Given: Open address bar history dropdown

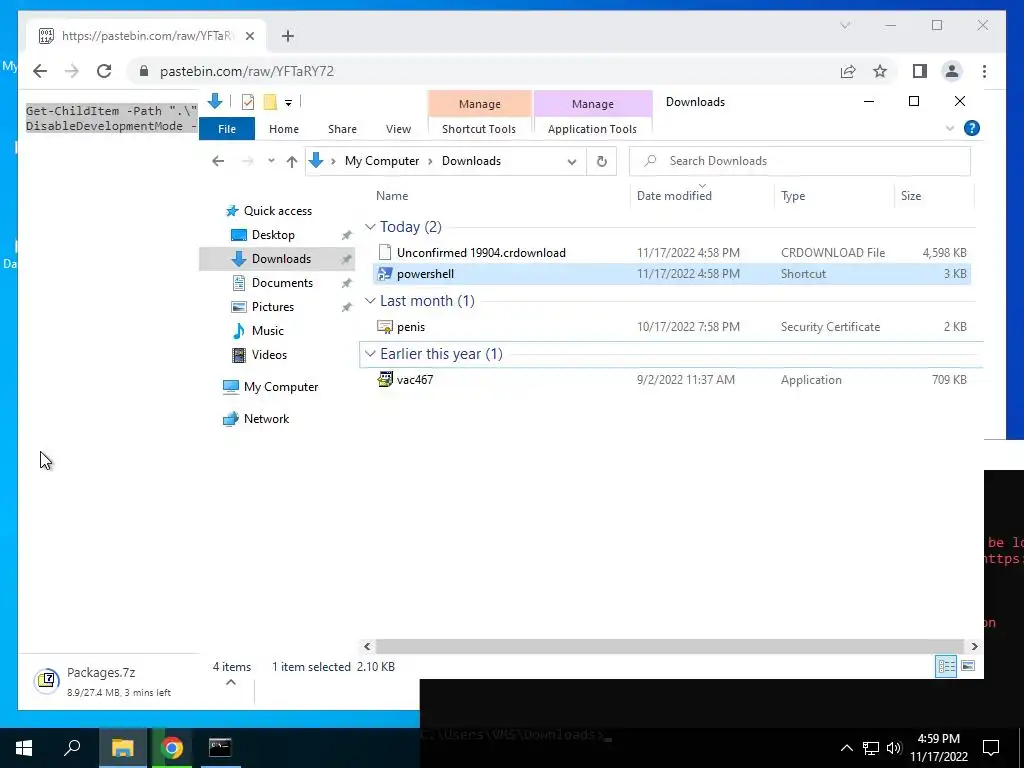Looking at the screenshot, I should (x=571, y=161).
